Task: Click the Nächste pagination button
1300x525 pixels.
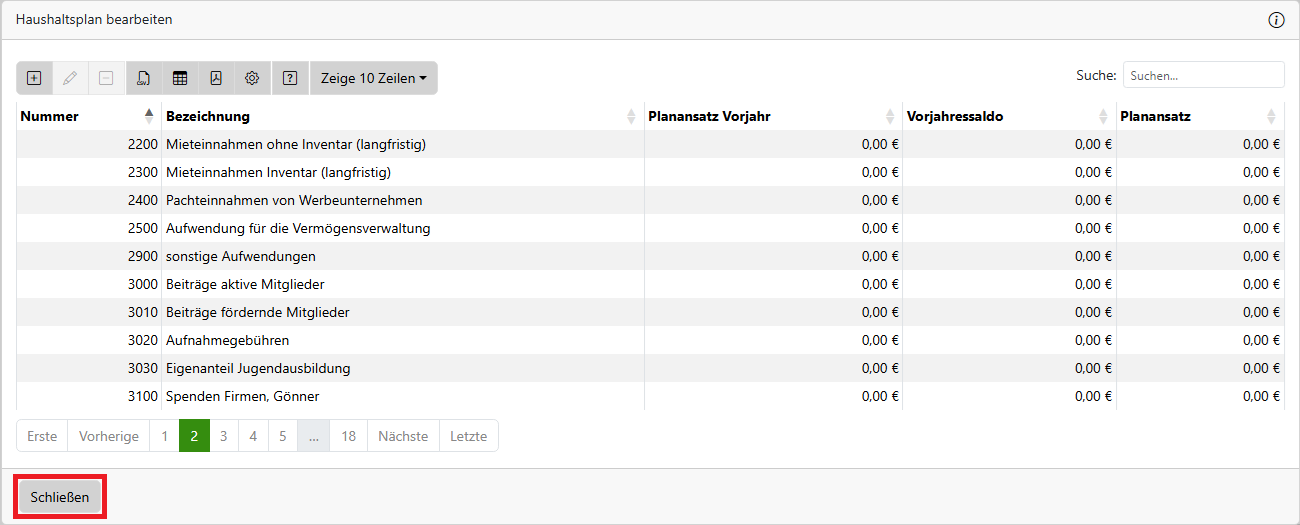Action: (403, 436)
